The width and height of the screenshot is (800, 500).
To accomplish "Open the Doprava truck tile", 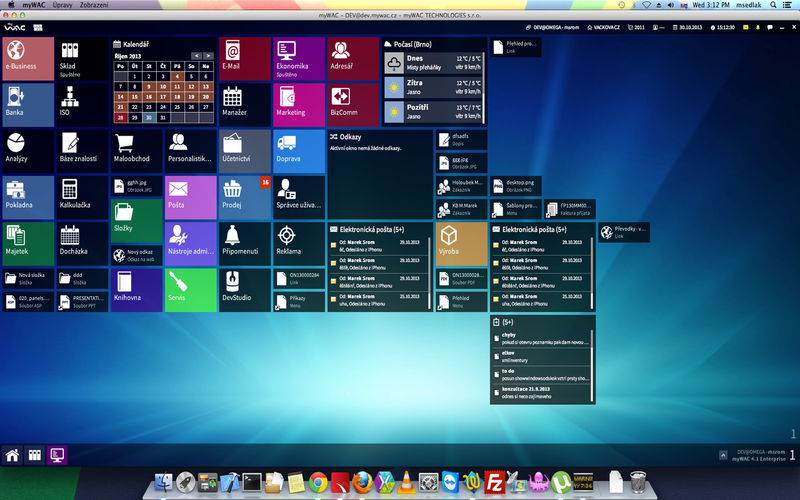I will click(x=299, y=152).
